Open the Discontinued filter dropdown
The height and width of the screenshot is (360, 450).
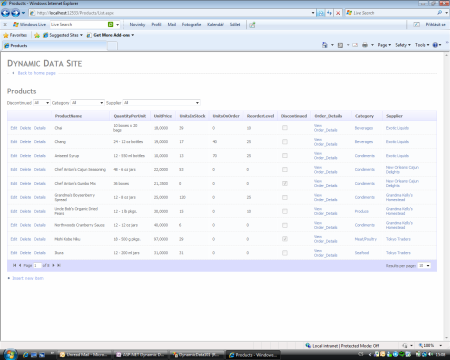[x=42, y=103]
